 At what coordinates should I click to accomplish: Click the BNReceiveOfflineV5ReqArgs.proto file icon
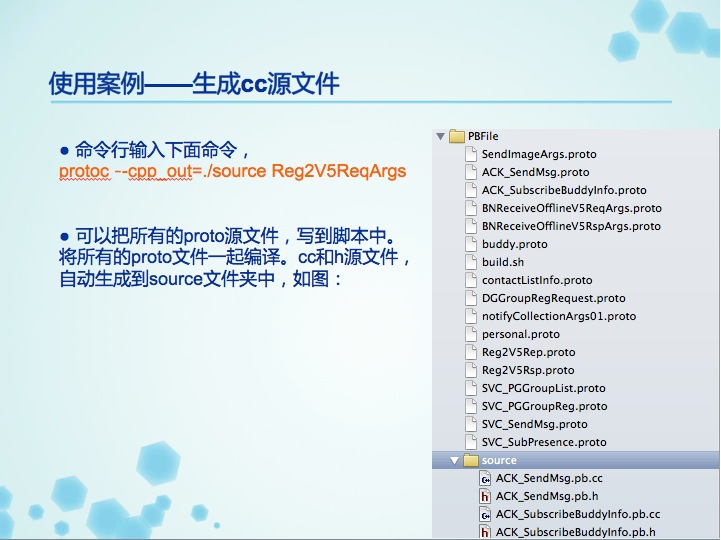tap(471, 208)
